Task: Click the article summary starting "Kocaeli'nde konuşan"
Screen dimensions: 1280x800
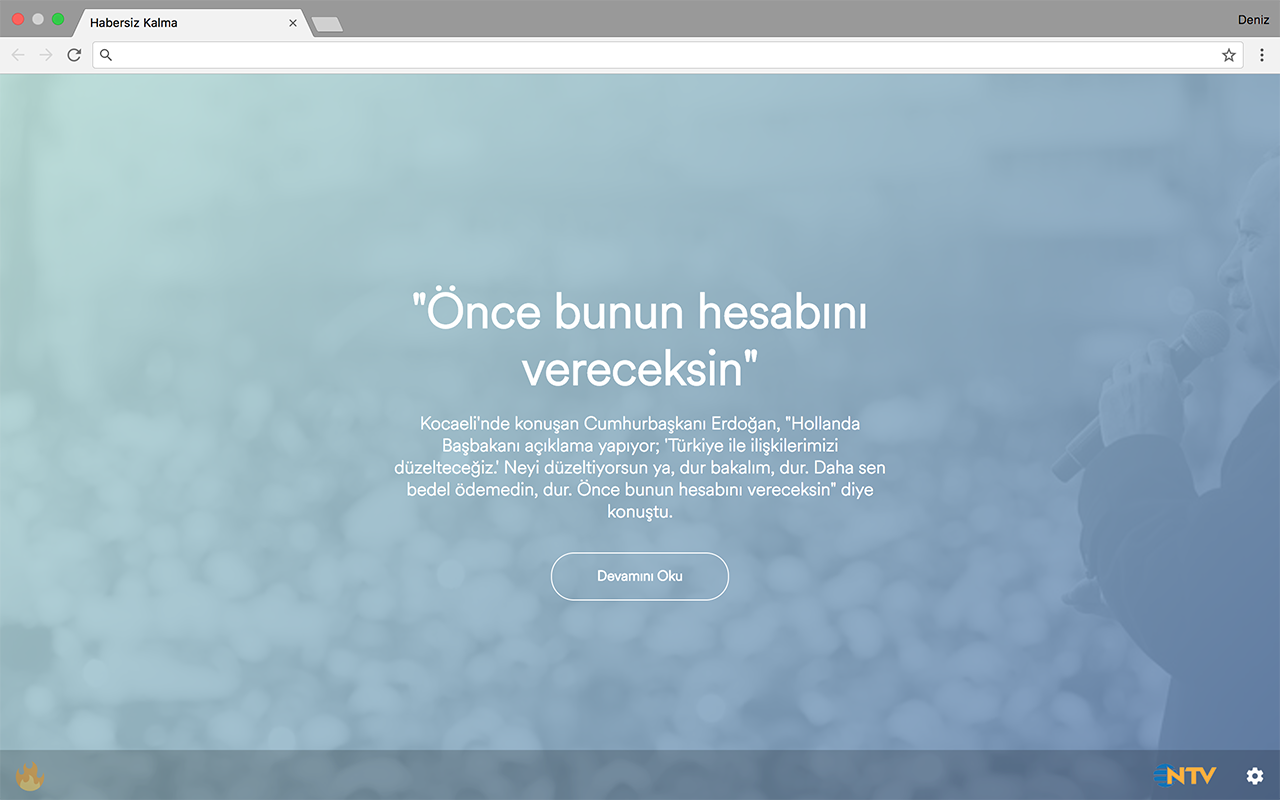Action: click(640, 467)
